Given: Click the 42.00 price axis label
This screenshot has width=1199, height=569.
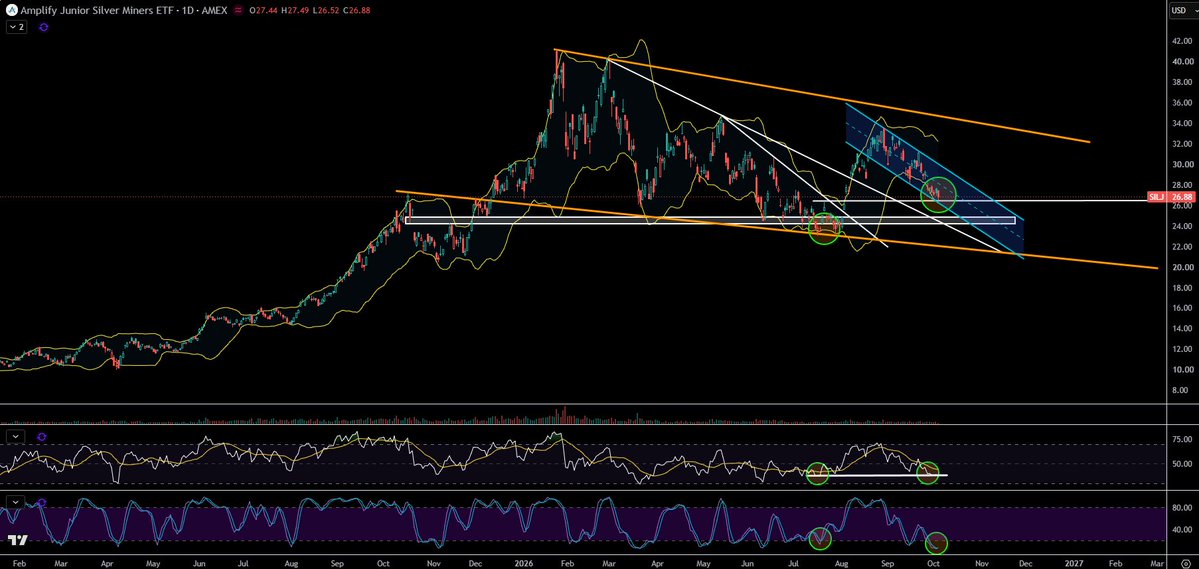Looking at the screenshot, I should pyautogui.click(x=1181, y=41).
